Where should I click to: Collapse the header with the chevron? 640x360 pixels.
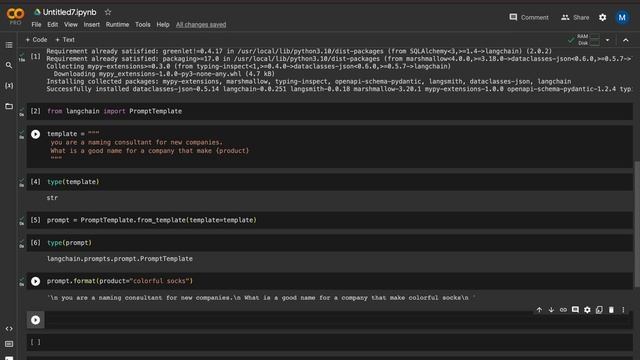[x=626, y=40]
